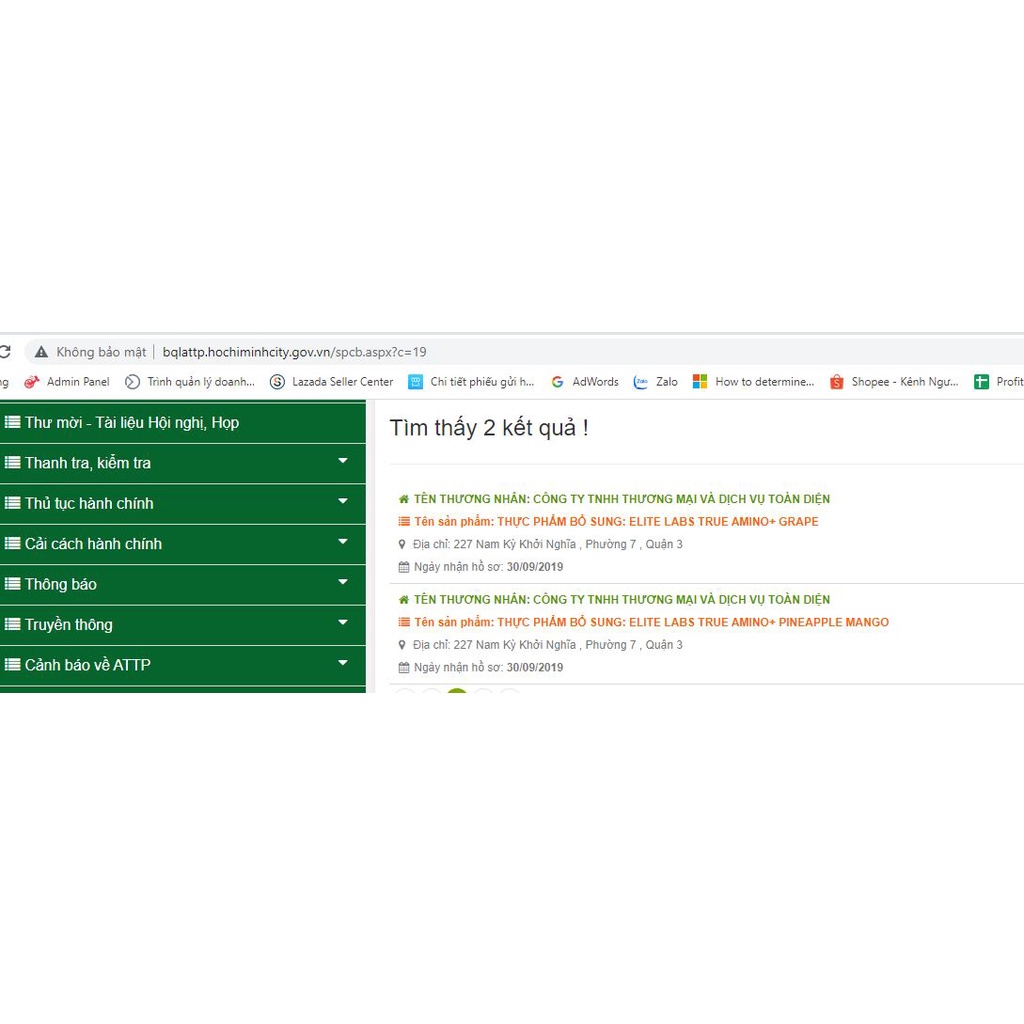Expand the 'Thủ tục hành chính' dropdown arrow

pos(343,502)
